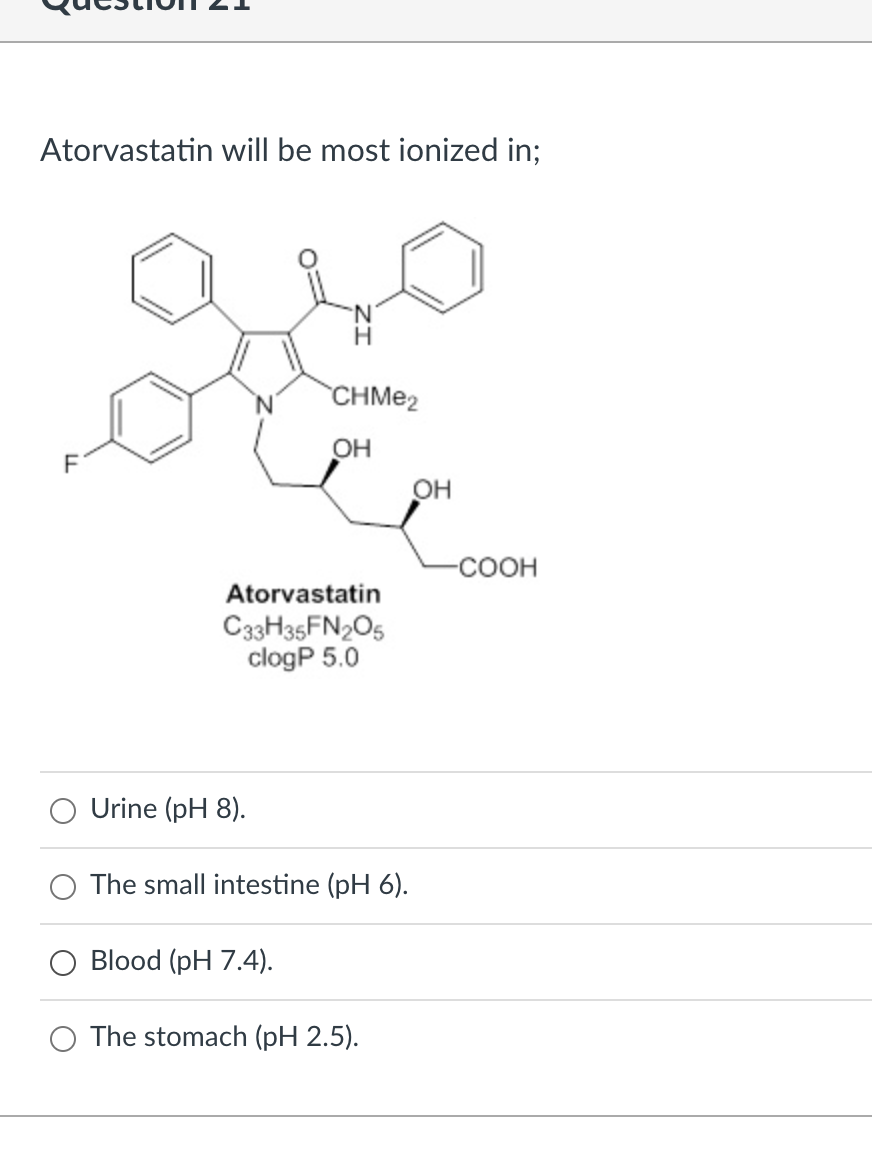Click the Urine (pH 8) answer text
The width and height of the screenshot is (872, 1158).
[166, 809]
